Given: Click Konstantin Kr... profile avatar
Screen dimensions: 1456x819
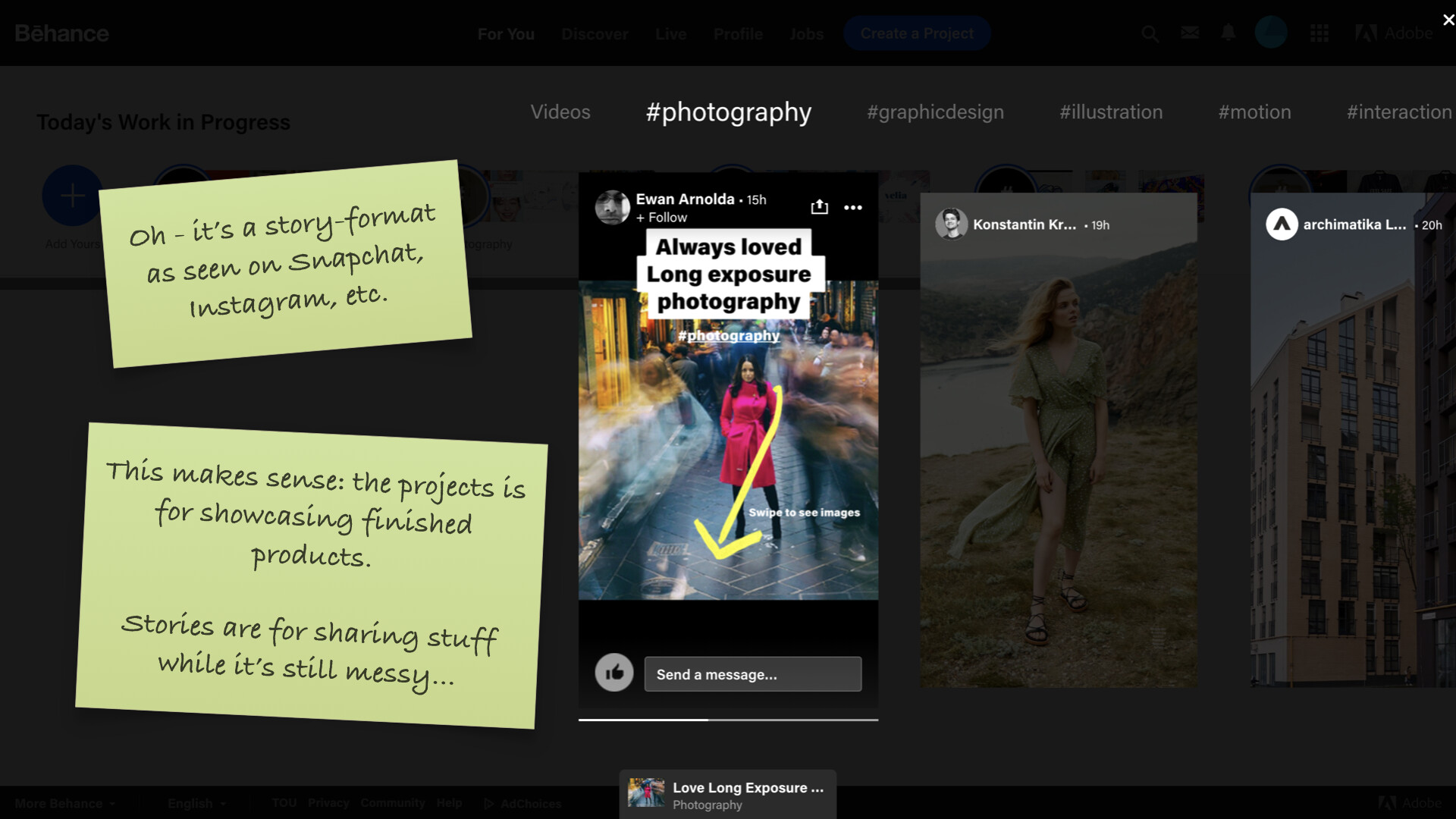Looking at the screenshot, I should (951, 224).
